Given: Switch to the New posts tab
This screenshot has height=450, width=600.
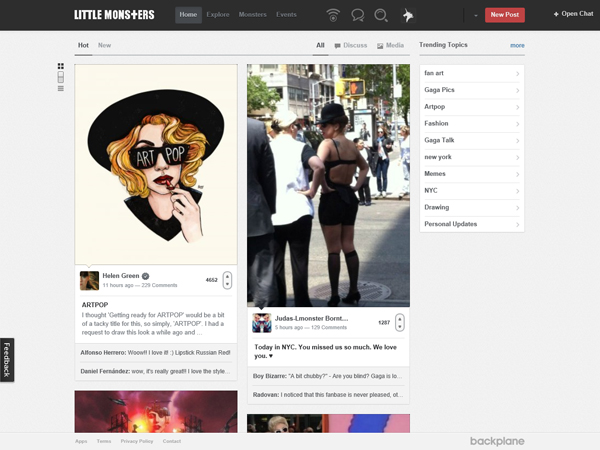Looking at the screenshot, I should pyautogui.click(x=104, y=45).
